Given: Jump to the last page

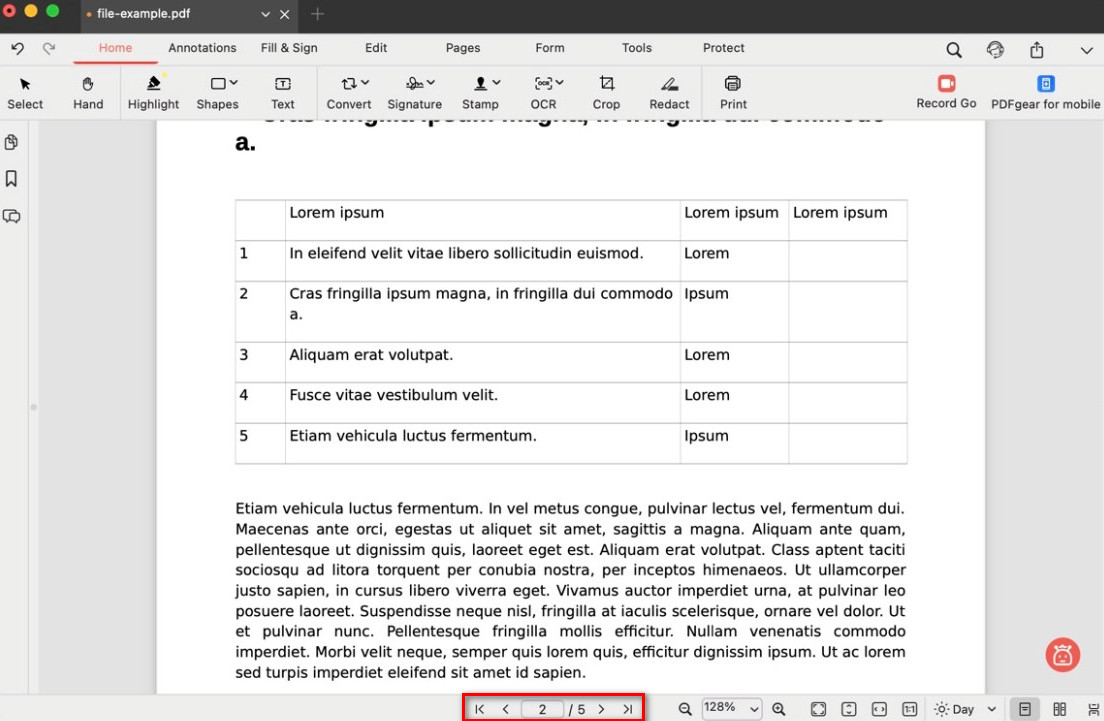Looking at the screenshot, I should click(x=627, y=709).
